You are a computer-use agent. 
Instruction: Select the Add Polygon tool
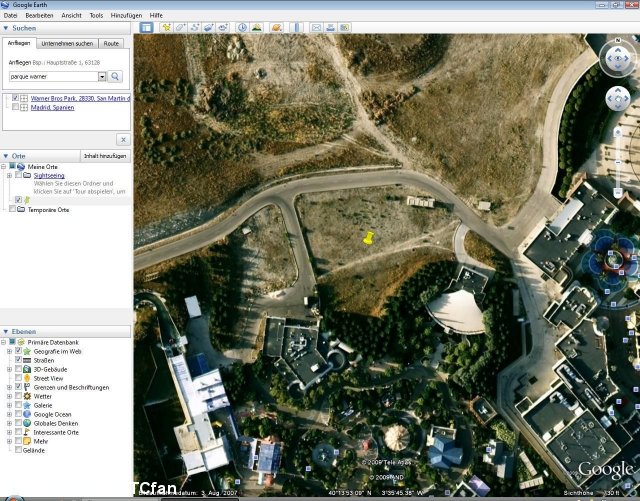pyautogui.click(x=180, y=28)
